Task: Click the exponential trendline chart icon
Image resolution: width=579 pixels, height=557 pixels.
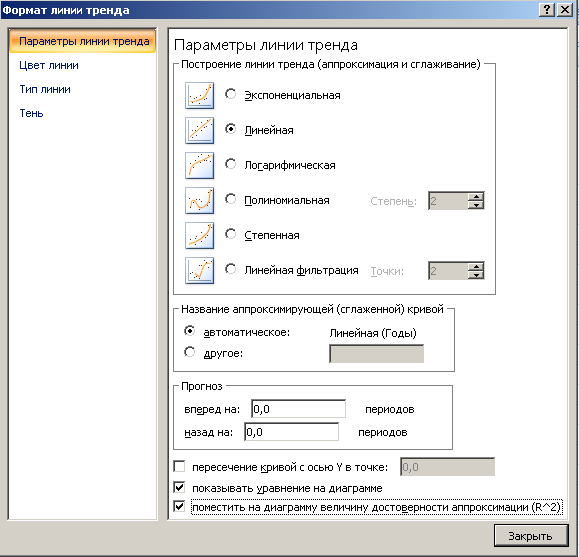Action: (199, 95)
